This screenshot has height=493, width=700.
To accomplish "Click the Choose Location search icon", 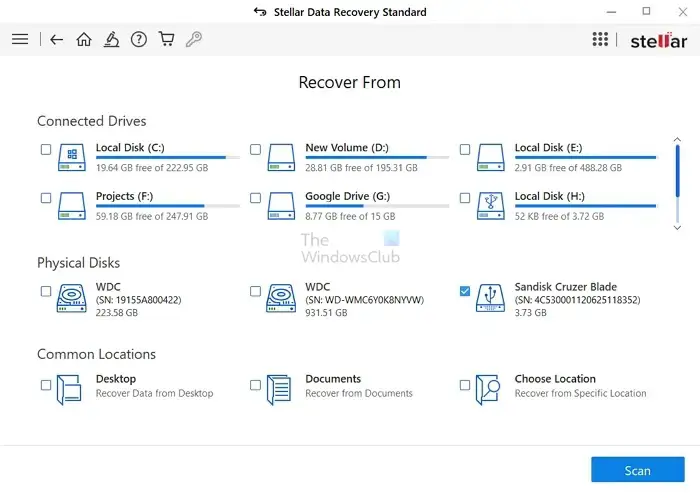I will (x=488, y=389).
